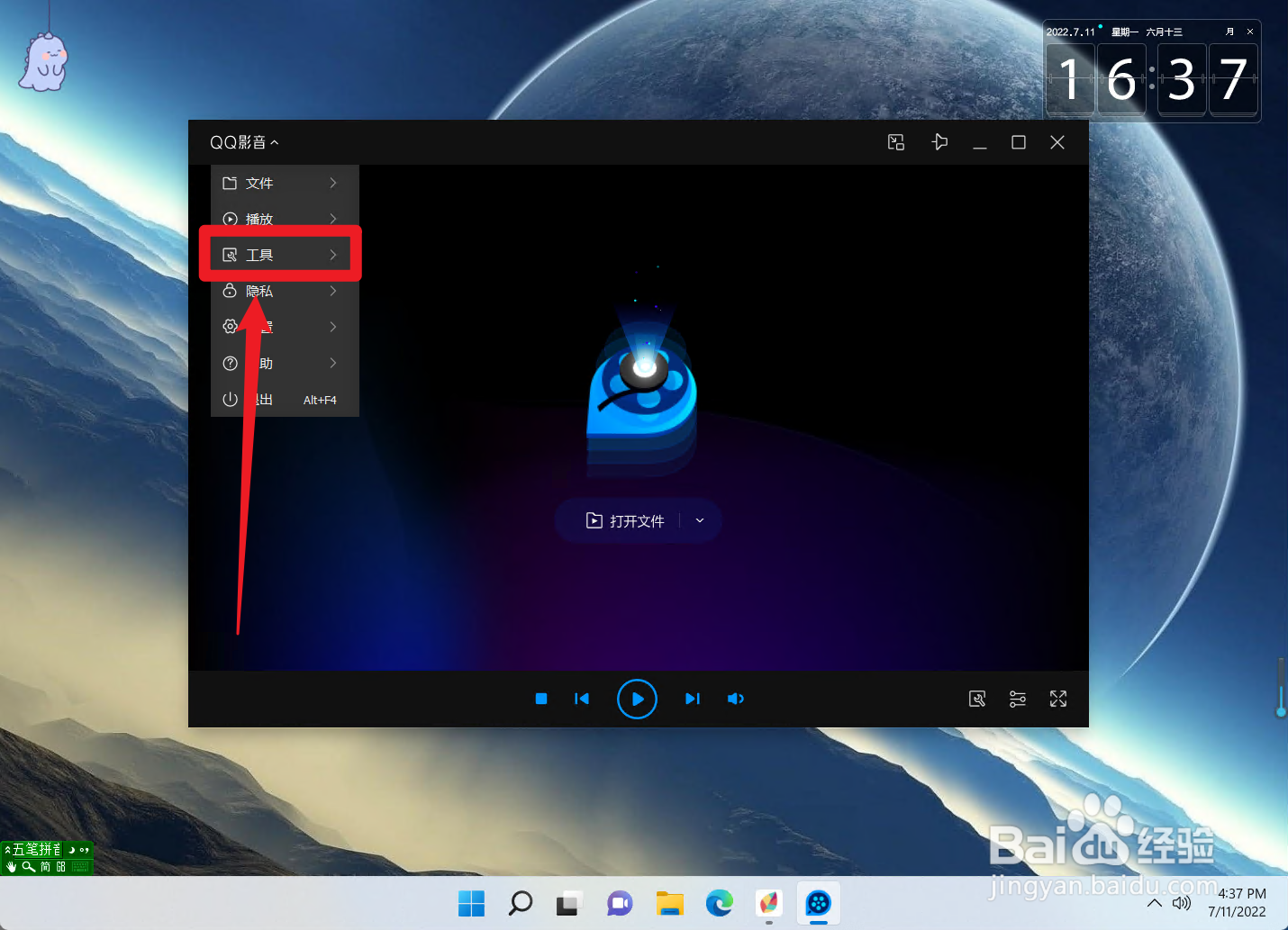Click the 2022.7.11 date on clock widget
Image resolution: width=1288 pixels, height=930 pixels.
(x=1071, y=32)
